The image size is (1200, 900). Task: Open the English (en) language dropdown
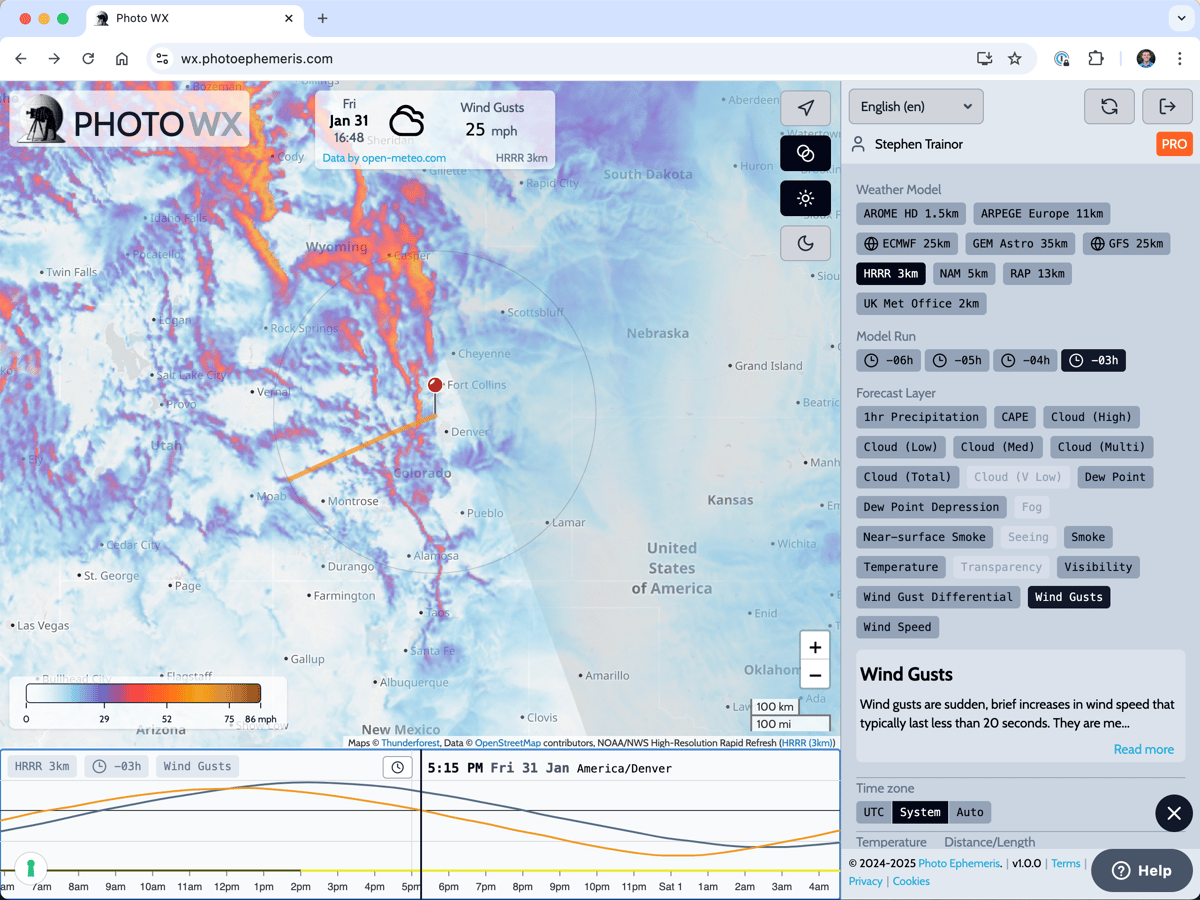click(916, 107)
